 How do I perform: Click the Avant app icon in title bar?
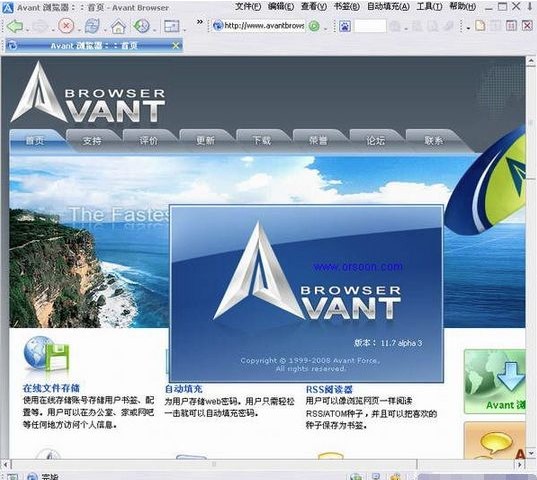(7, 7)
